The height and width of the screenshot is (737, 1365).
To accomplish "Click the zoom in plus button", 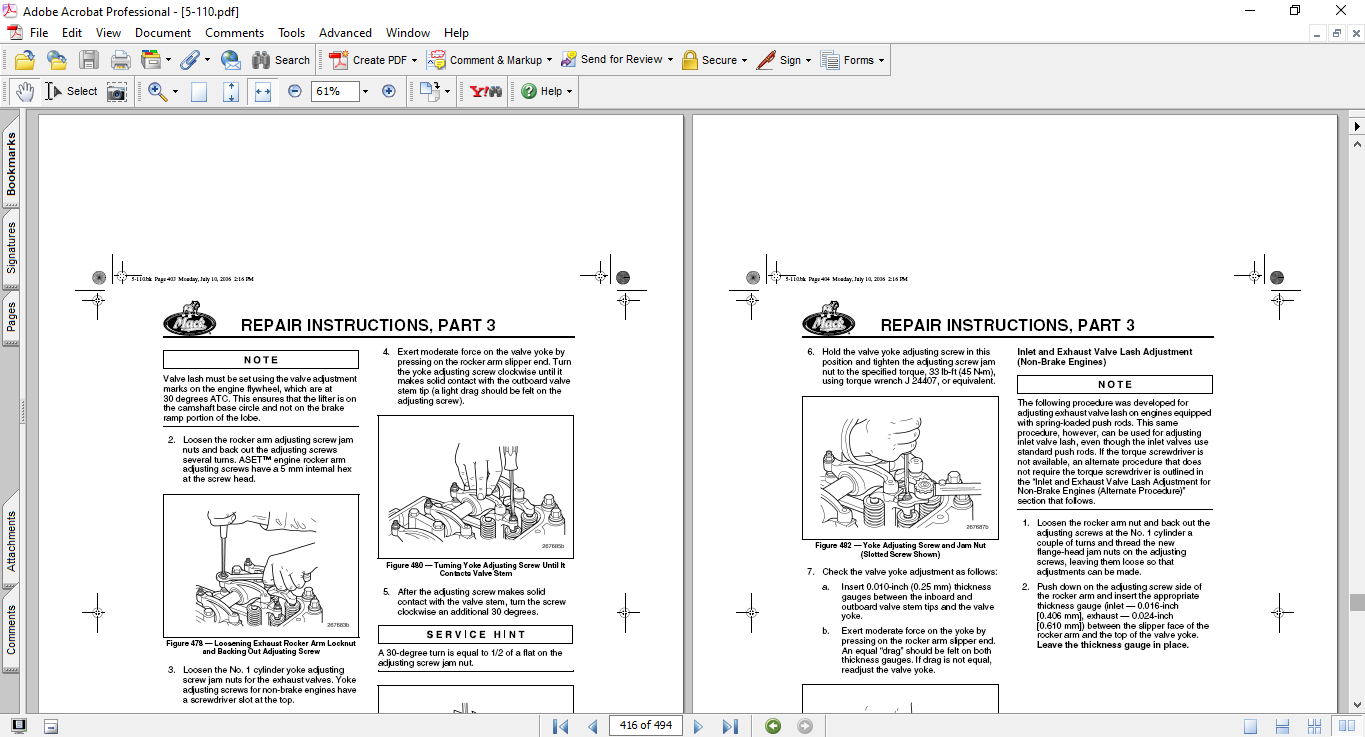I will 389,91.
